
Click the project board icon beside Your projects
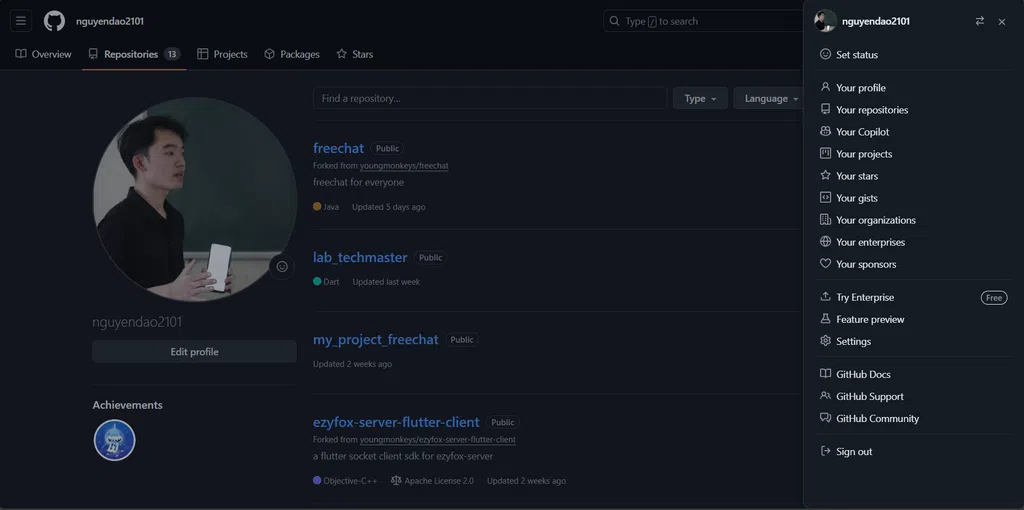(825, 153)
